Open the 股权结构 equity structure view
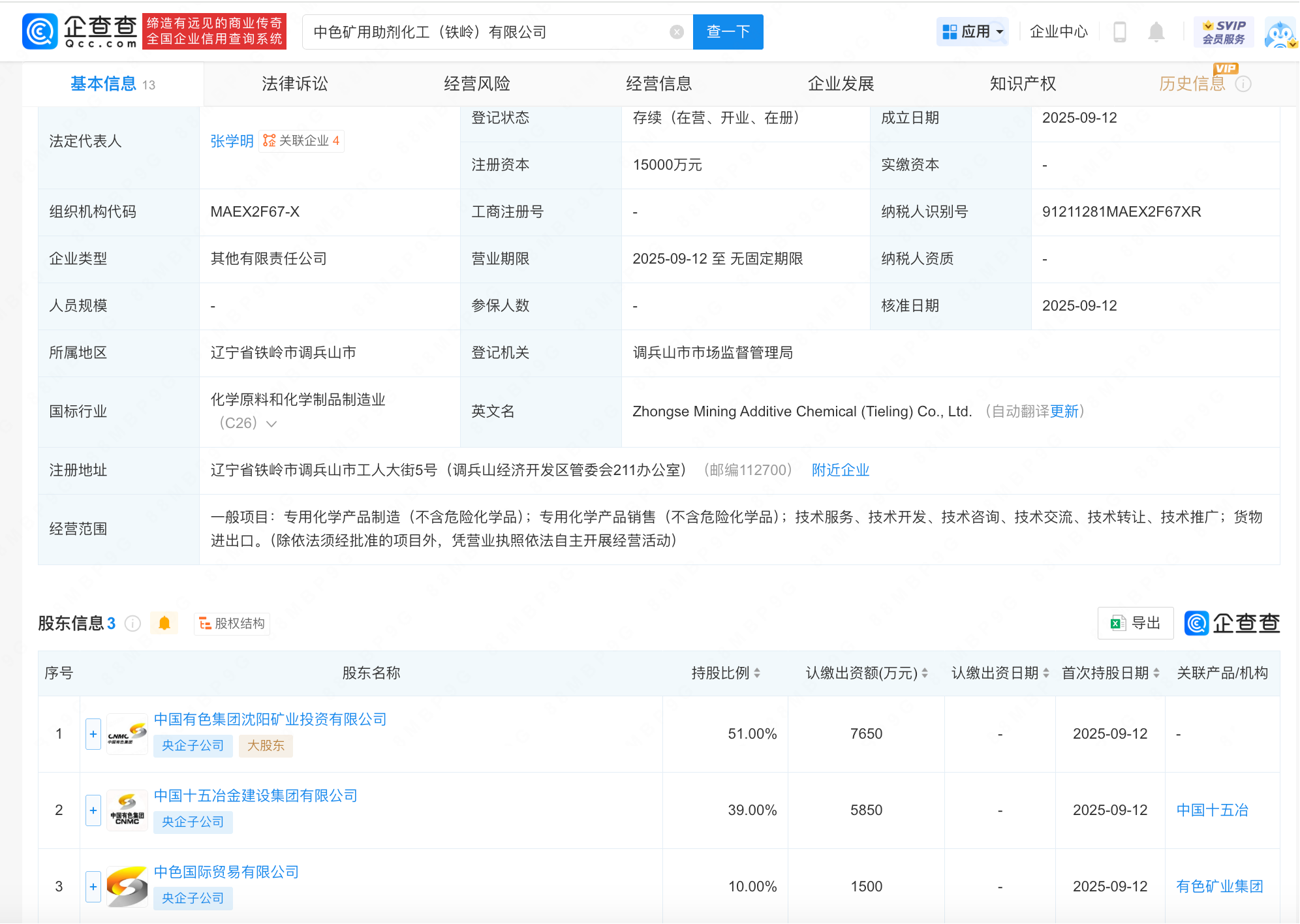The width and height of the screenshot is (1300, 924). pyautogui.click(x=232, y=624)
